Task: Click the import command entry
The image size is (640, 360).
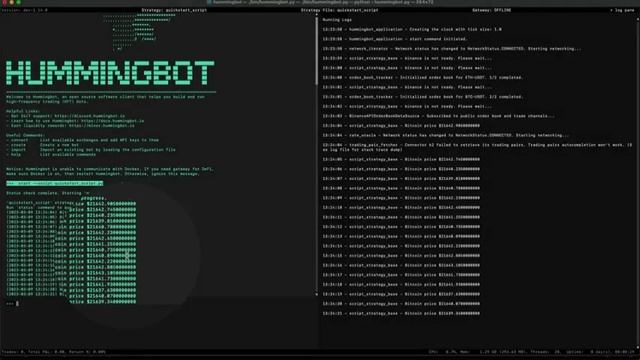Action: (91, 150)
